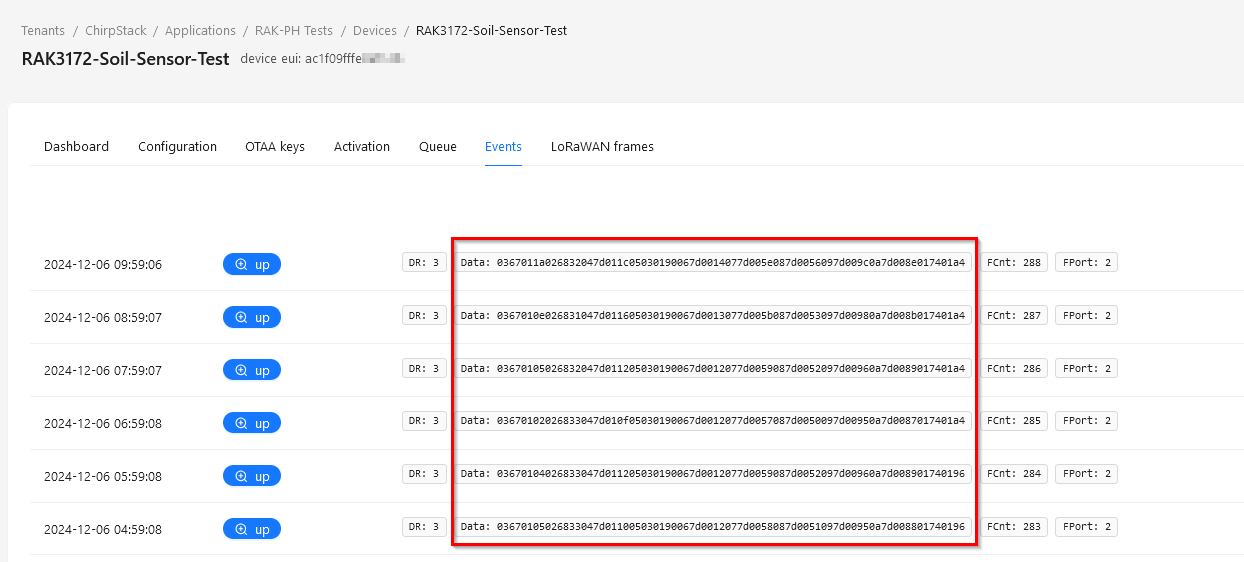This screenshot has width=1244, height=562.
Task: Select timestamp 2024-12-06 09:59:06
Action: [x=103, y=265]
